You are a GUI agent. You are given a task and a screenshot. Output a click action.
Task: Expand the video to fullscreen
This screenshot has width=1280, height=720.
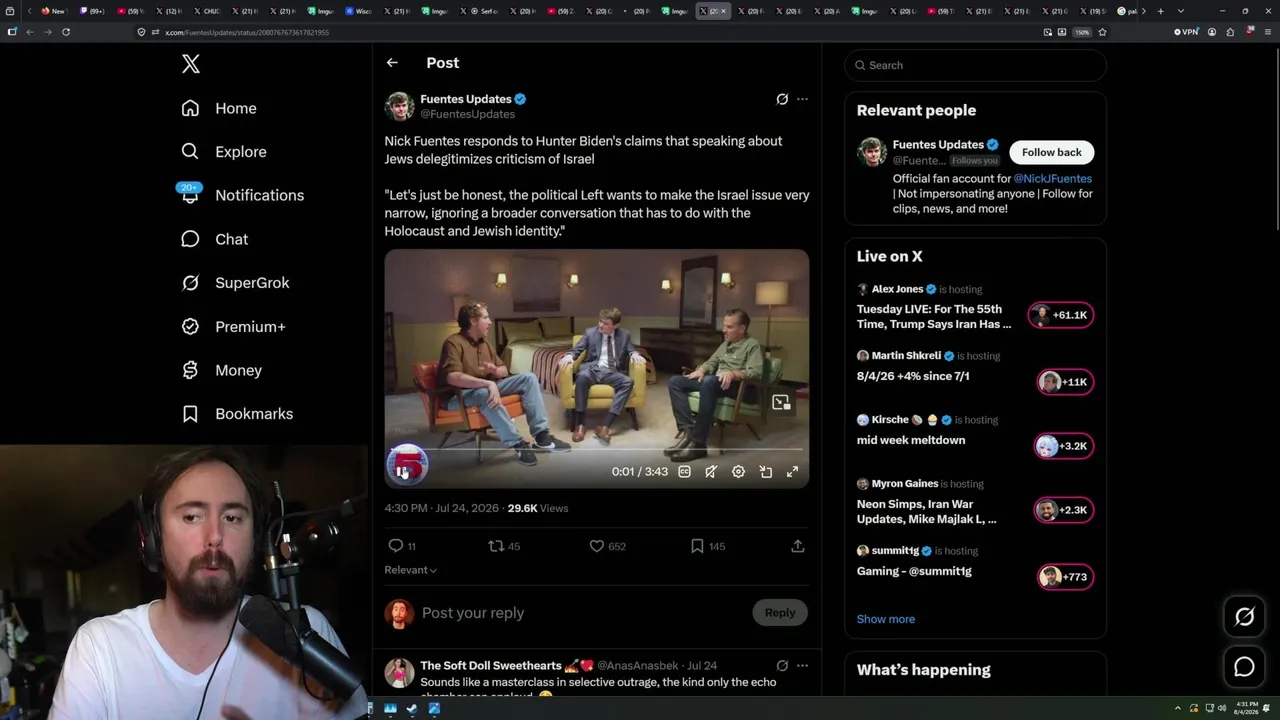pyautogui.click(x=792, y=472)
